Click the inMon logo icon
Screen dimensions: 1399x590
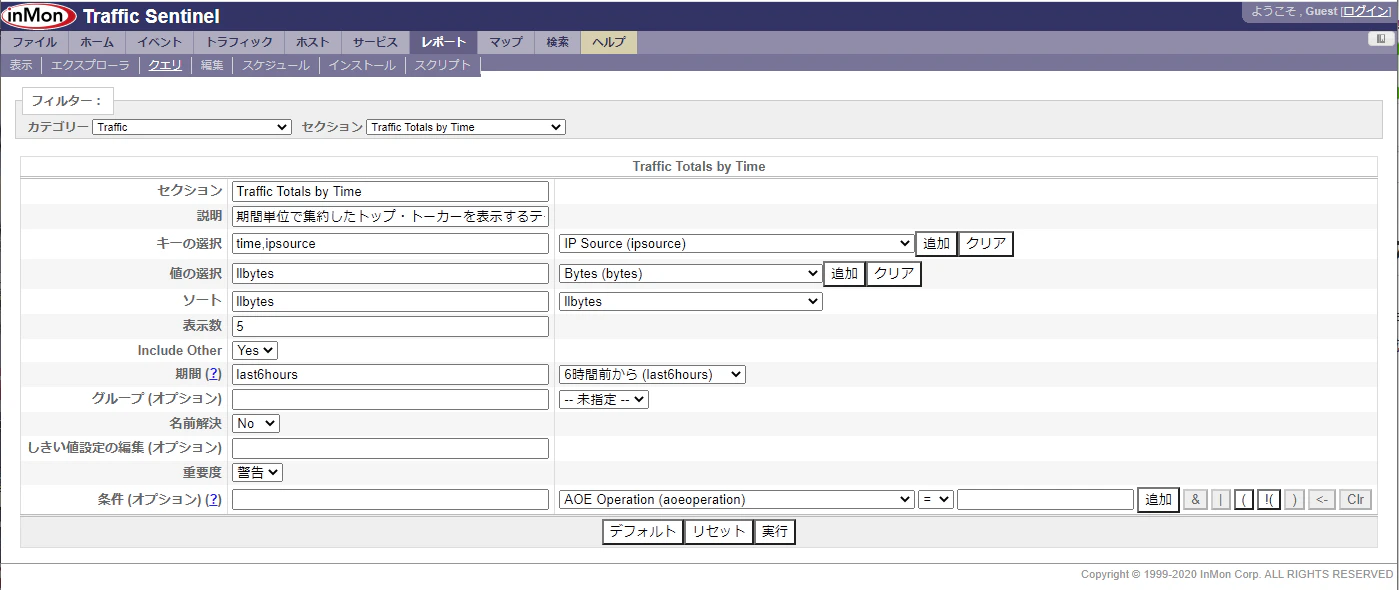(x=39, y=17)
